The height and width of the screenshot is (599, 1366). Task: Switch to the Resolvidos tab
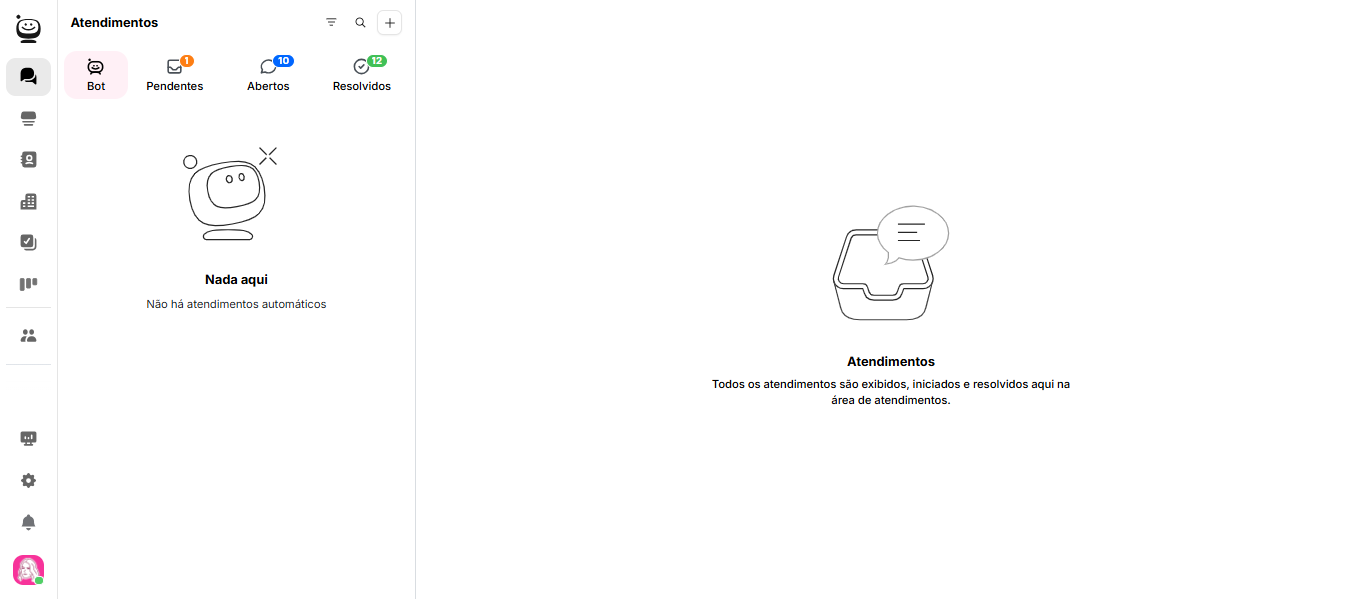[362, 75]
